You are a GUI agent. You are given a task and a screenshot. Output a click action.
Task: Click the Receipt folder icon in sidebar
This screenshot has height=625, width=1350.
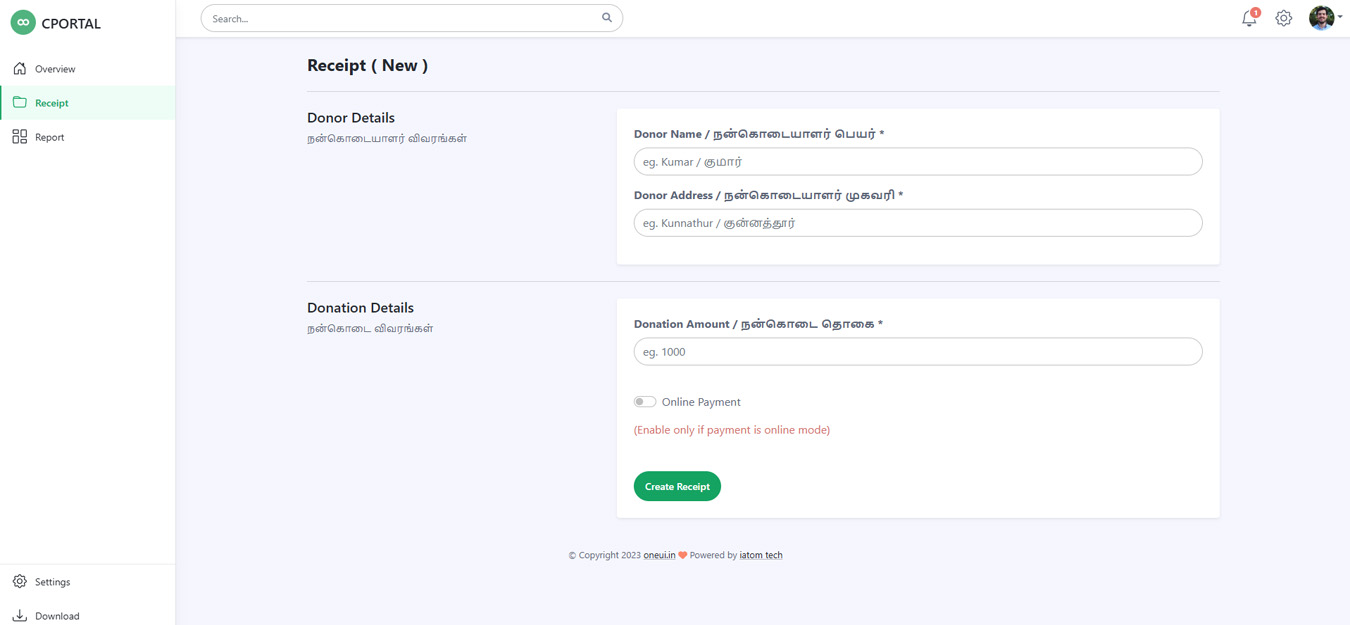tap(20, 103)
